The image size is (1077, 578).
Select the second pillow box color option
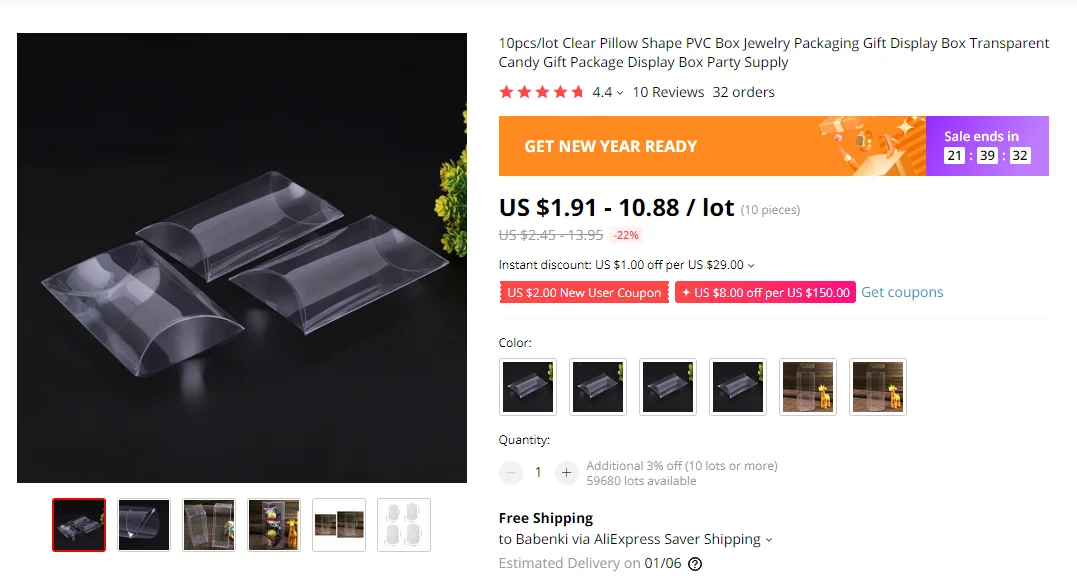click(598, 387)
